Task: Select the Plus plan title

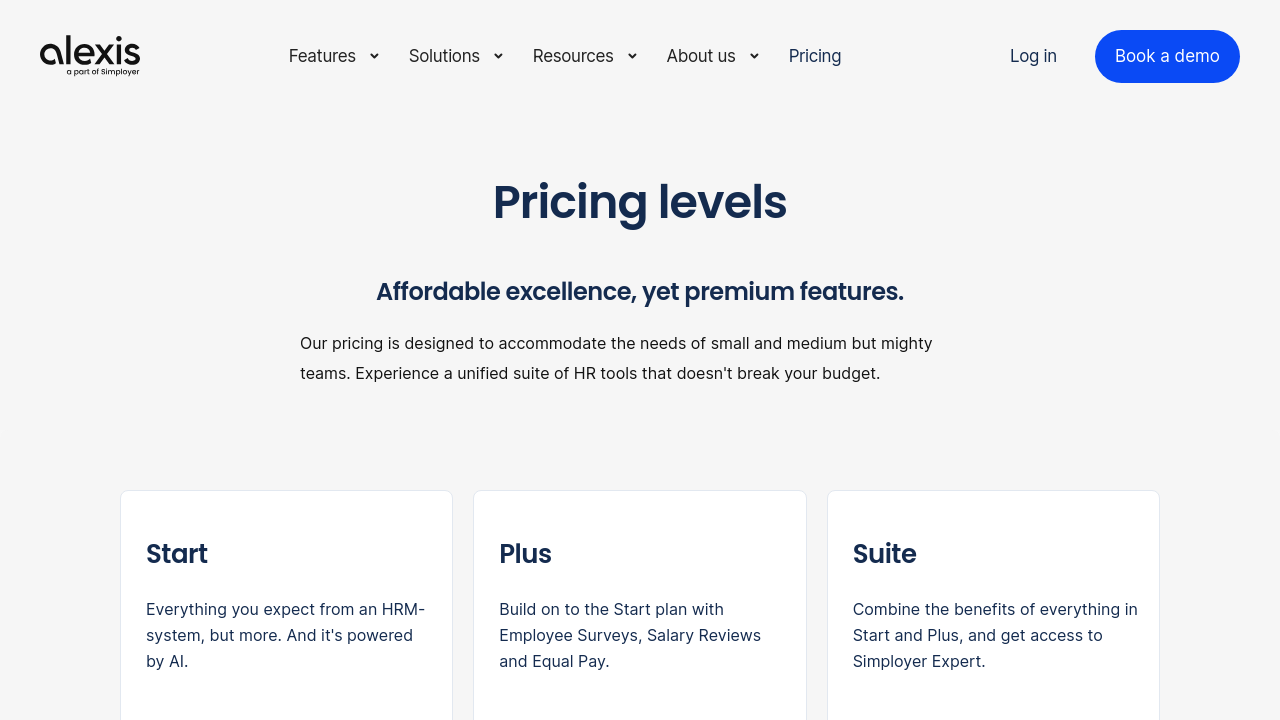Action: coord(525,554)
